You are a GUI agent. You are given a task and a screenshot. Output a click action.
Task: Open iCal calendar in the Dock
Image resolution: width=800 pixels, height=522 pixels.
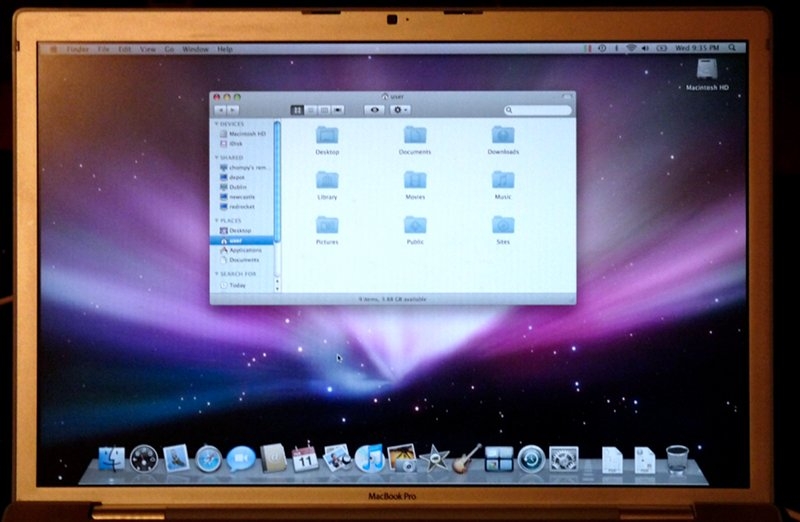[x=305, y=458]
